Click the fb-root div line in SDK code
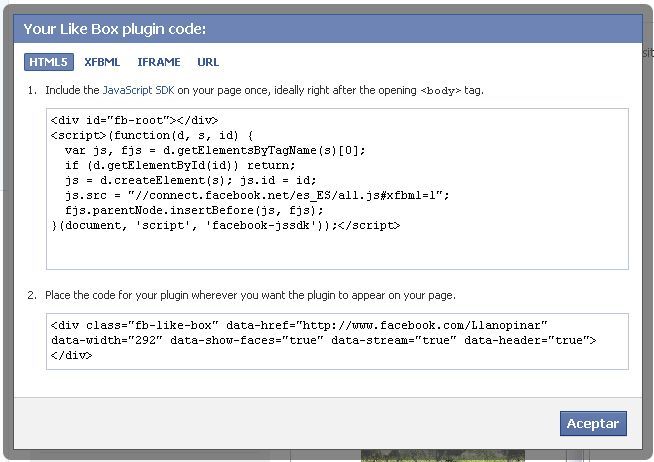This screenshot has height=462, width=654. (x=134, y=121)
